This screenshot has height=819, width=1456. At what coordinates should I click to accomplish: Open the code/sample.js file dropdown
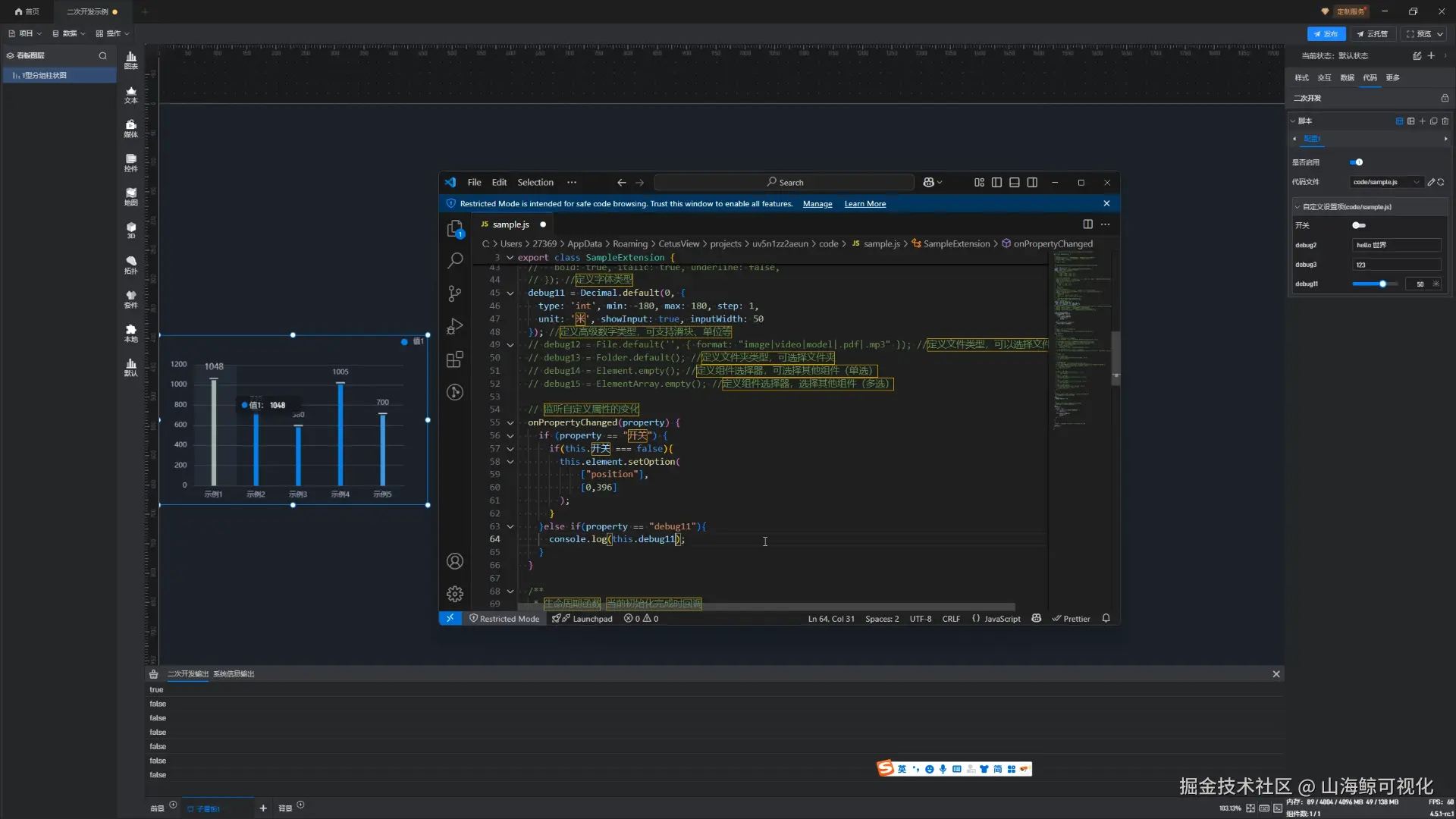(x=1386, y=182)
